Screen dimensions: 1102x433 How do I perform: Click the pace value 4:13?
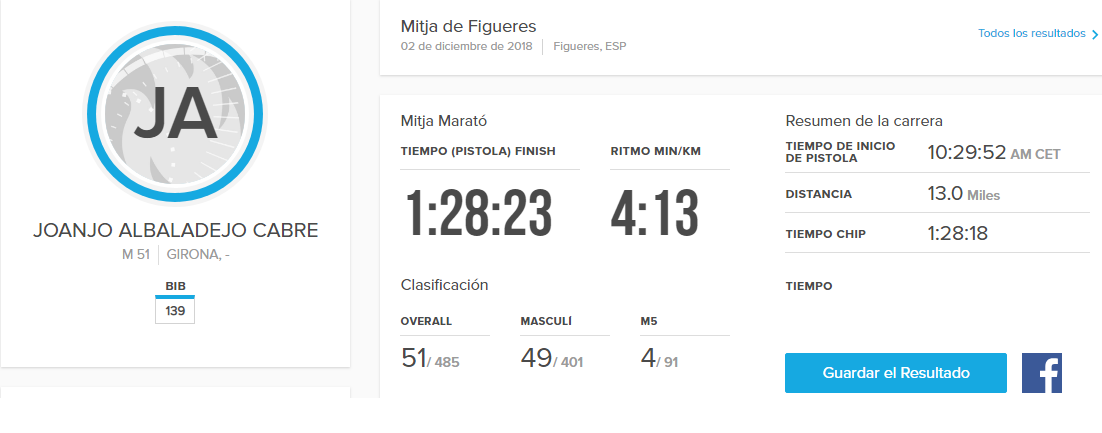(654, 212)
